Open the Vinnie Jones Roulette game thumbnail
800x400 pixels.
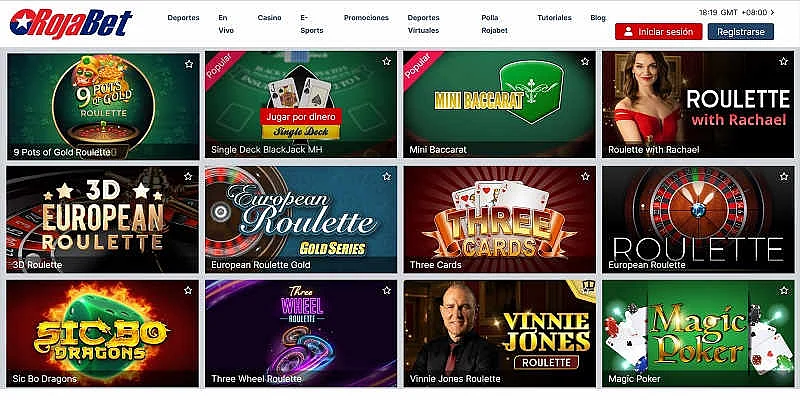[499, 333]
